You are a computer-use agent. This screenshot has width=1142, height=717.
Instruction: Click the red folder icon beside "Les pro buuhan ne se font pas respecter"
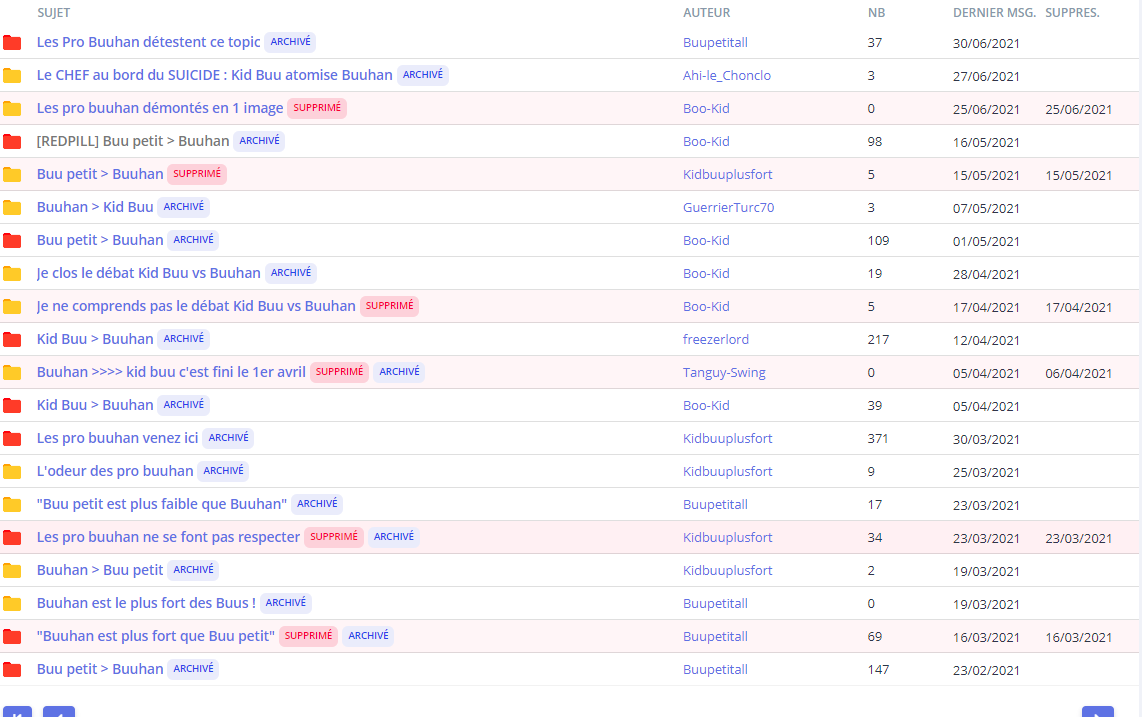pyautogui.click(x=12, y=538)
